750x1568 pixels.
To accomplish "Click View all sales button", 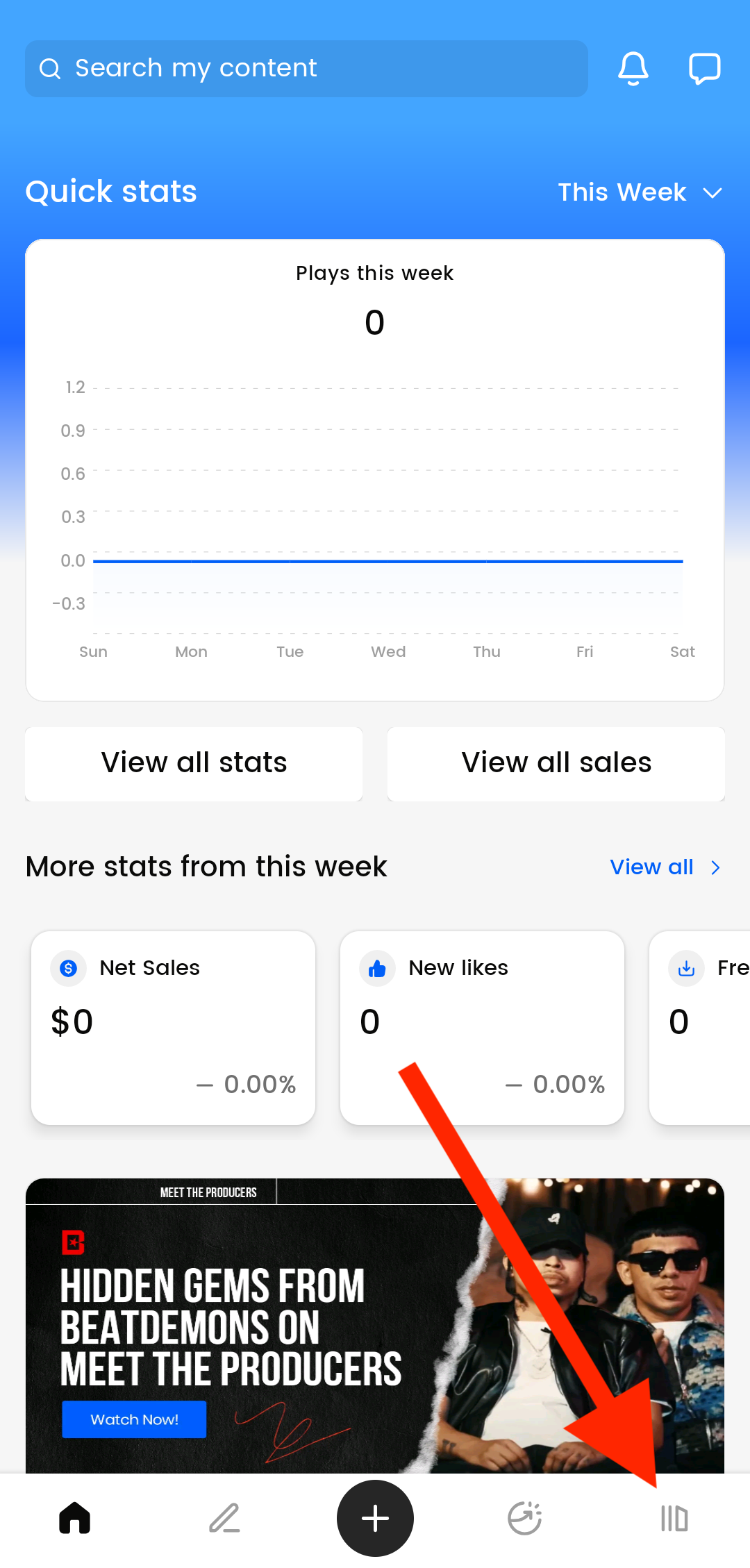I will point(556,763).
